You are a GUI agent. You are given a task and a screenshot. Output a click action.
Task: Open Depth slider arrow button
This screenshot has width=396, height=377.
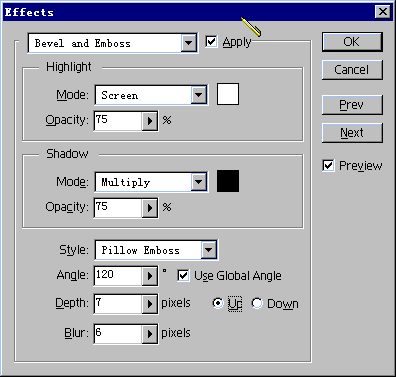click(150, 304)
